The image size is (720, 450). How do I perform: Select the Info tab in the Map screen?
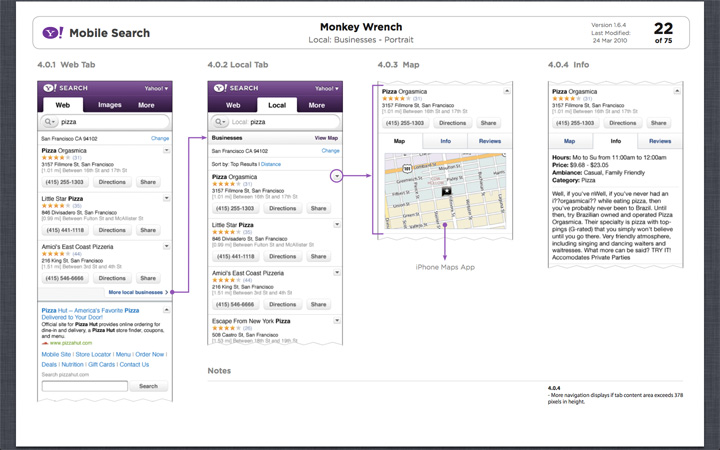point(445,142)
